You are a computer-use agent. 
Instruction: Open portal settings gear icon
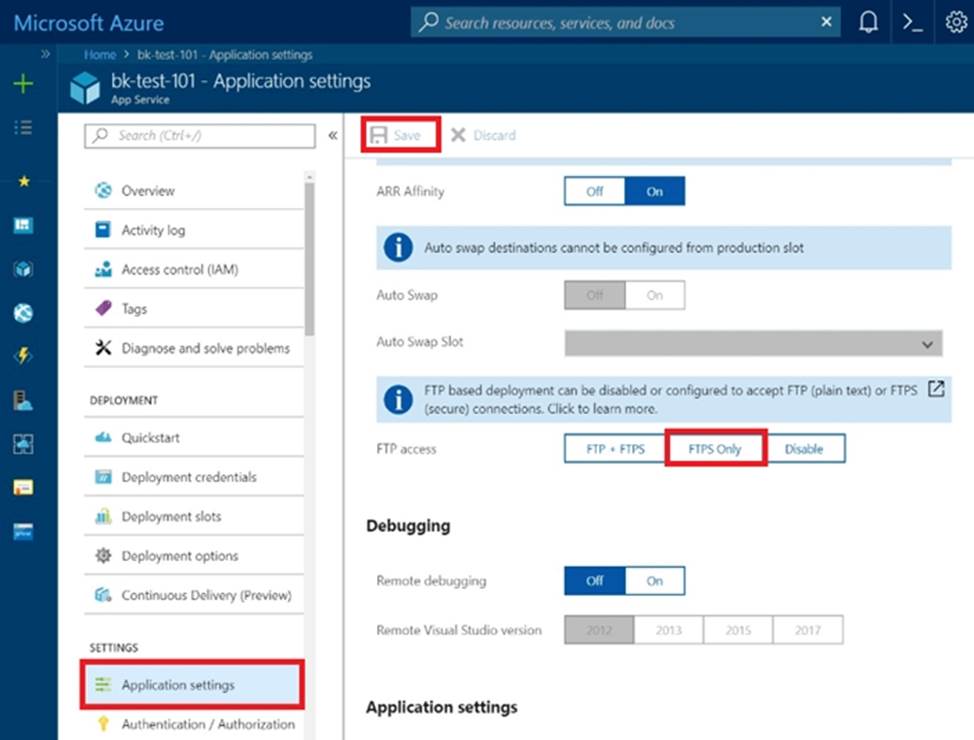[956, 22]
